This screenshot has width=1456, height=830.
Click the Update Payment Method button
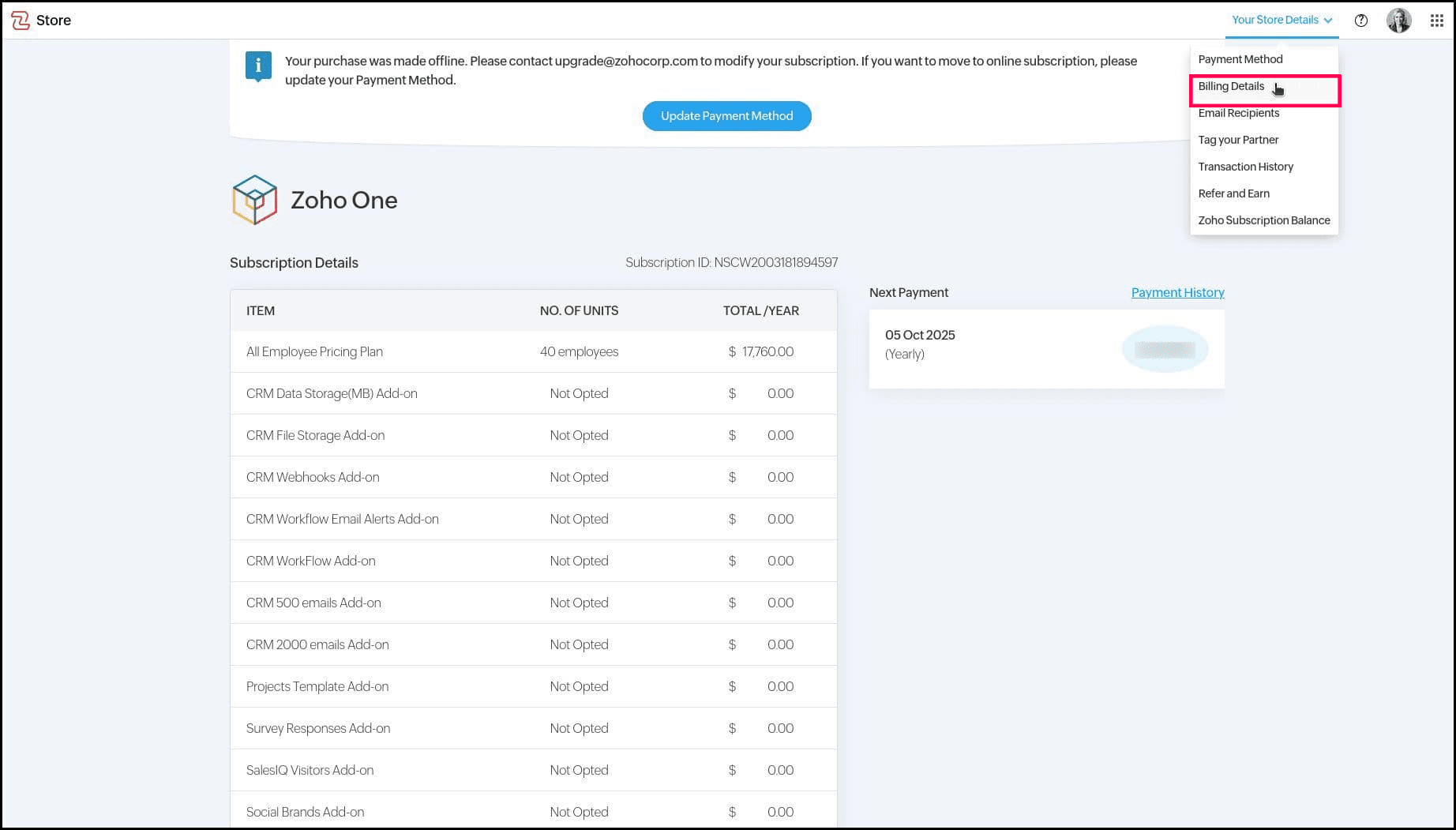point(726,116)
